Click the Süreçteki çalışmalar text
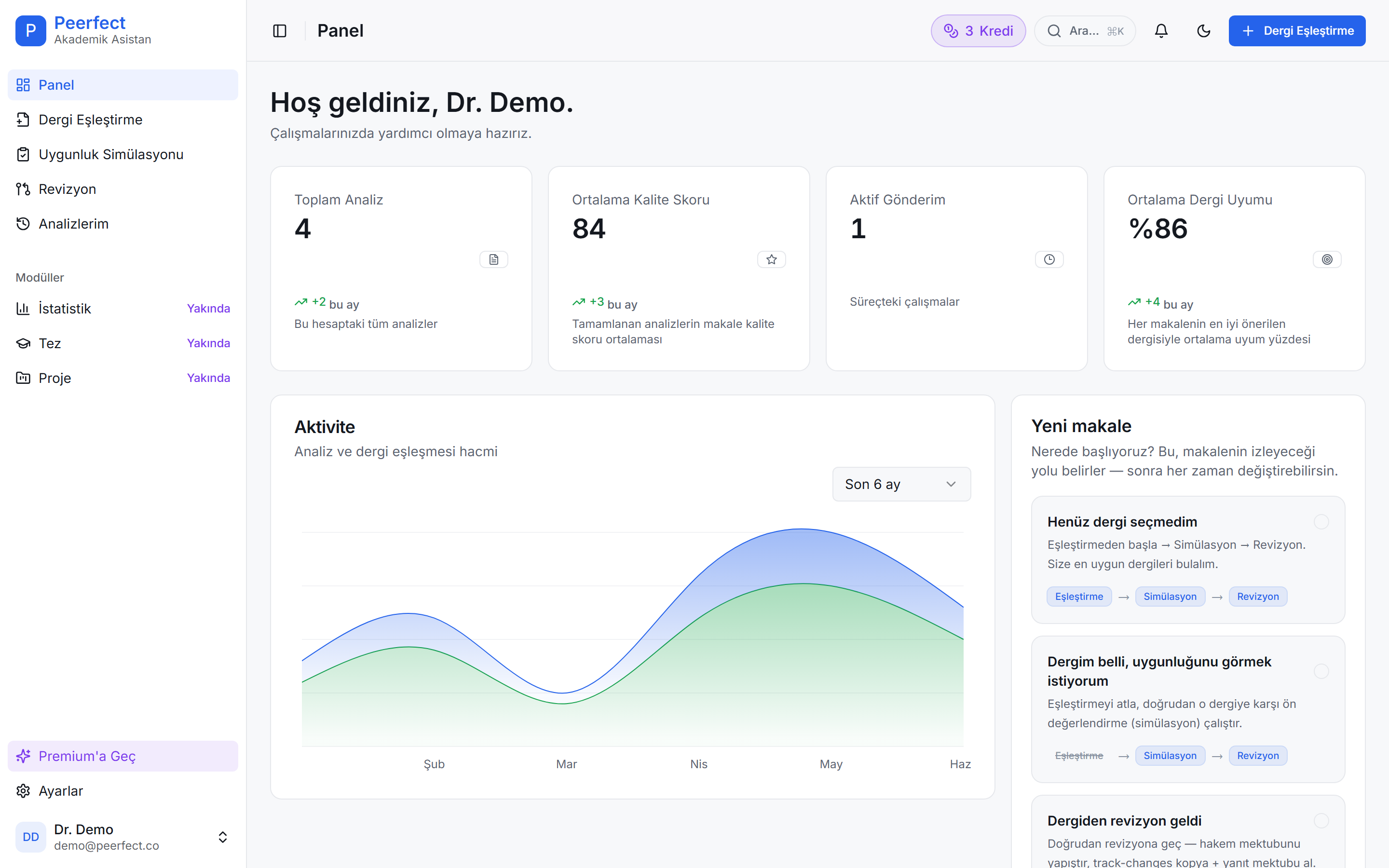Viewport: 1389px width, 868px height. [904, 302]
